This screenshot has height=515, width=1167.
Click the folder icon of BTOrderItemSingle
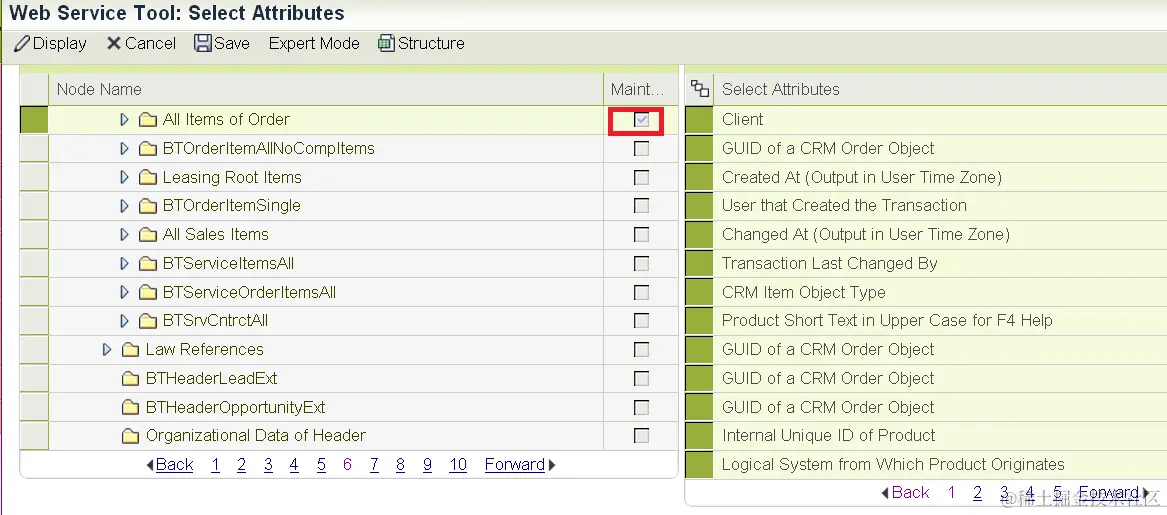(148, 206)
